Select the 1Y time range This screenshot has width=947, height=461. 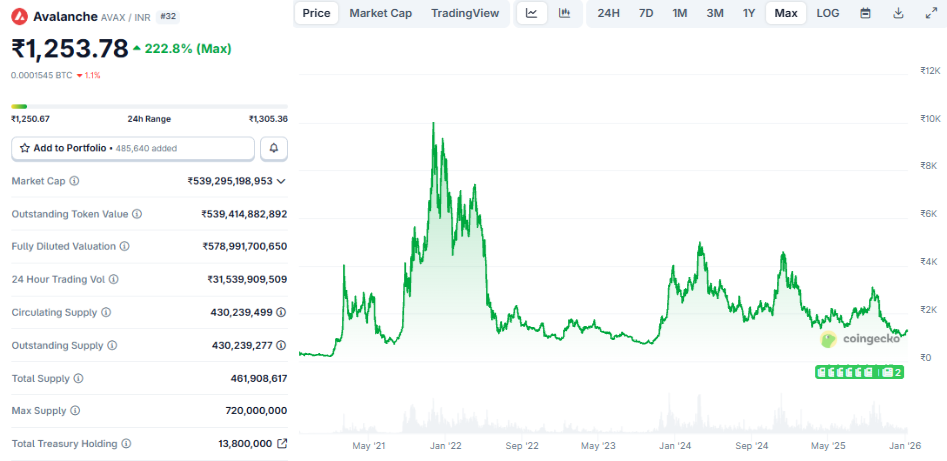749,13
